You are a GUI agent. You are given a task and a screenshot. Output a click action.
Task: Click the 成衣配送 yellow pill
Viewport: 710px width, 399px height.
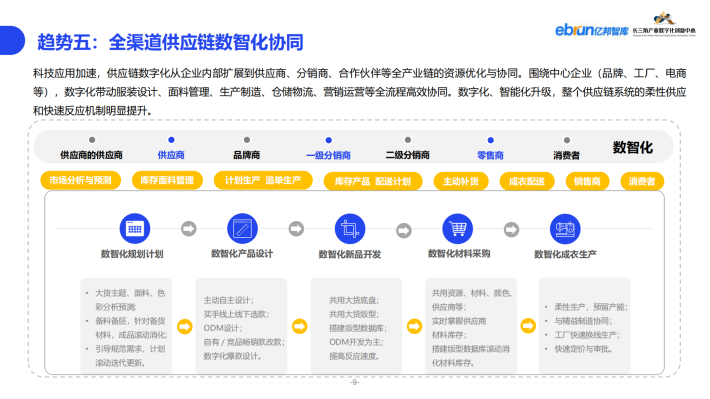pos(527,181)
